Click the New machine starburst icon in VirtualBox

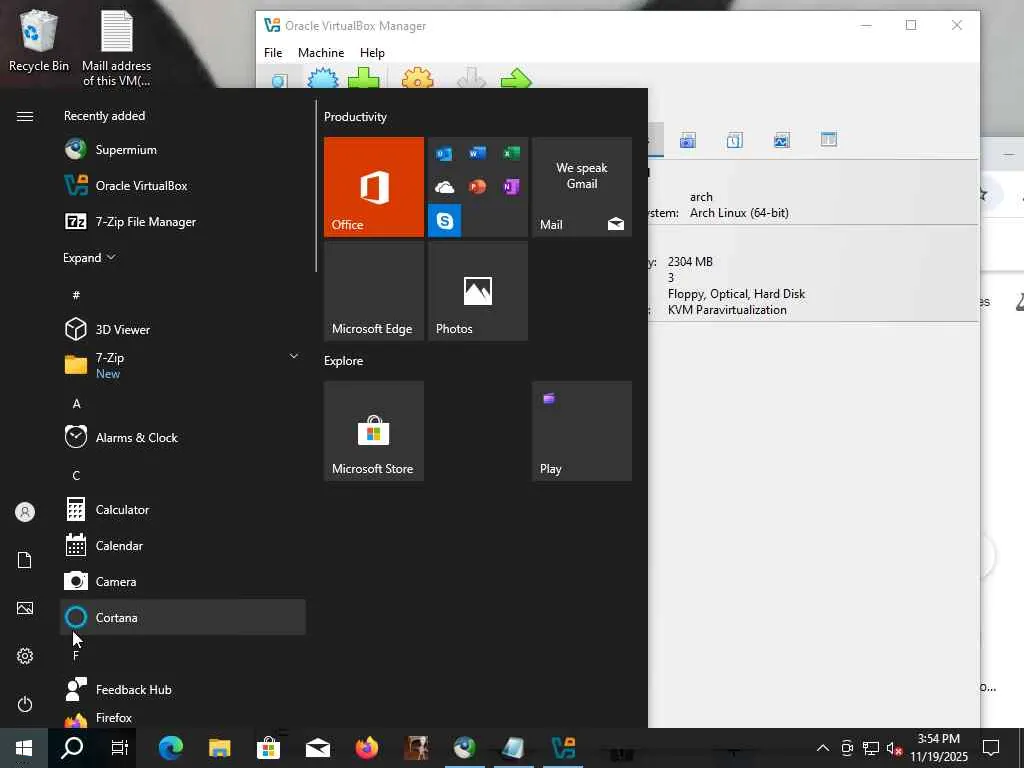[x=323, y=78]
